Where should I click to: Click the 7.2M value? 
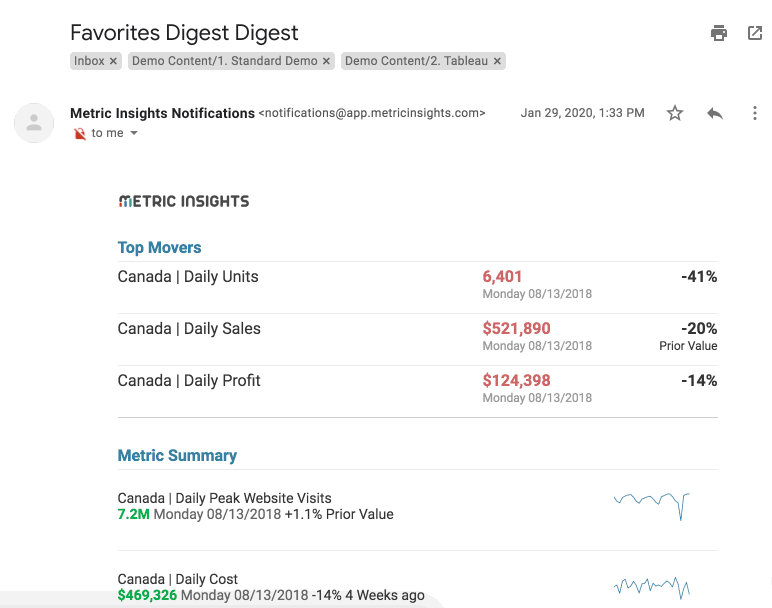[133, 514]
